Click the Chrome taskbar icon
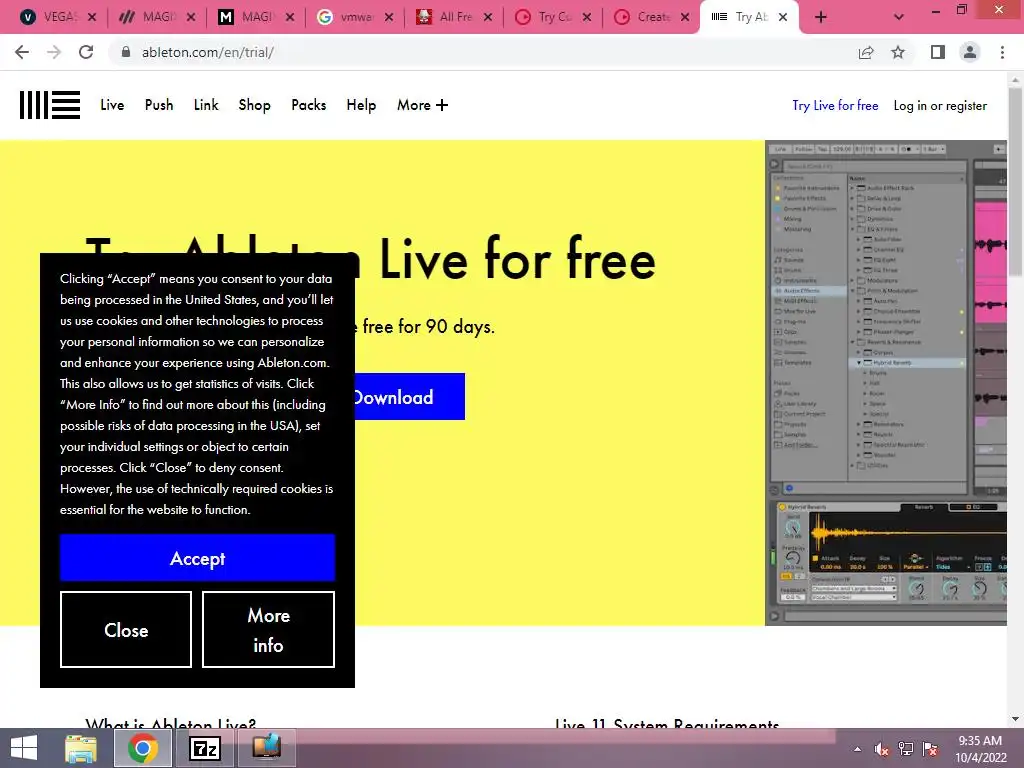 (x=143, y=748)
